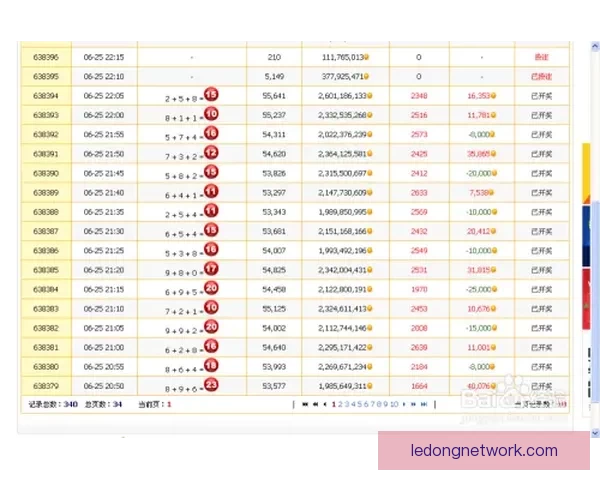600x480 pixels.
Task: Select the total records count 340
Action: point(70,404)
